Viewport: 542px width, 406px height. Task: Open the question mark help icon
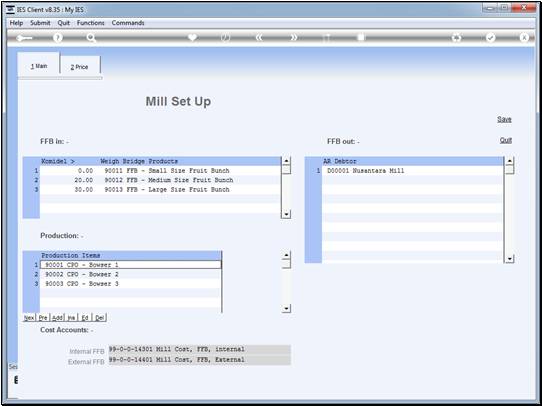58,38
